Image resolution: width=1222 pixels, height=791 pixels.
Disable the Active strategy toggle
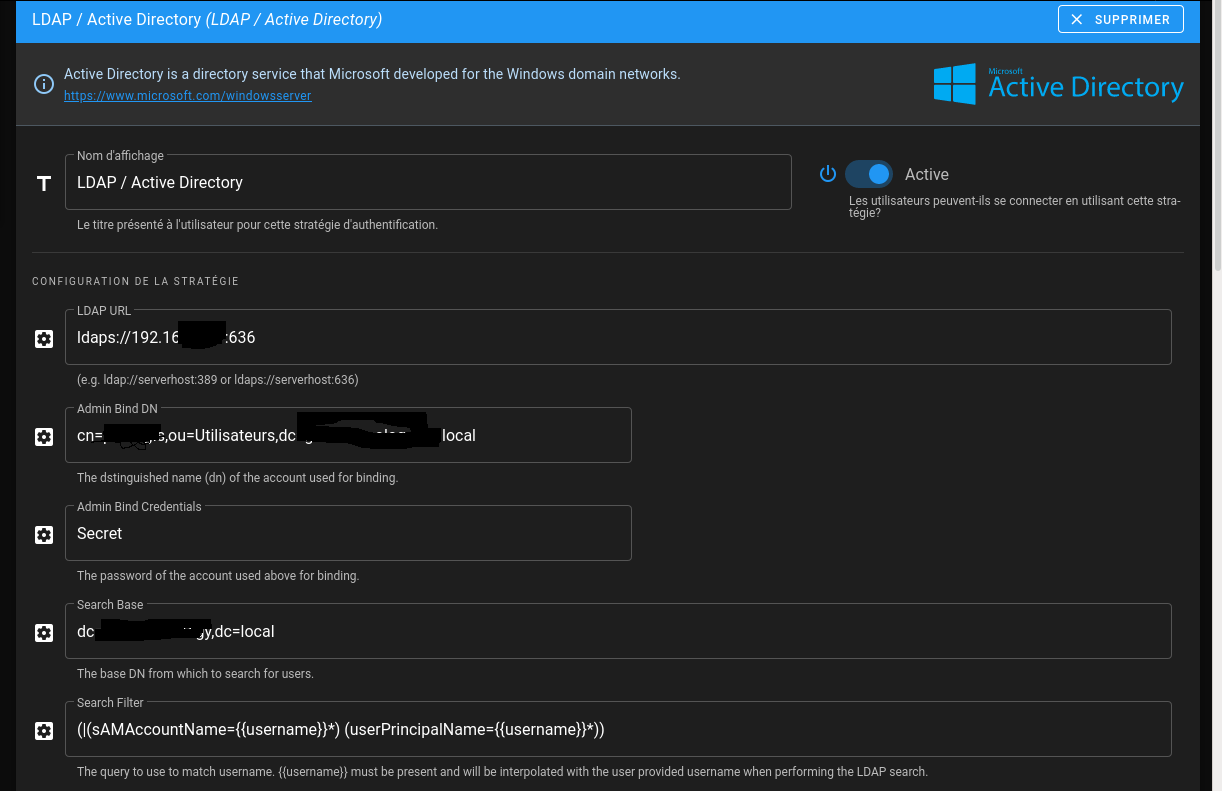(868, 174)
